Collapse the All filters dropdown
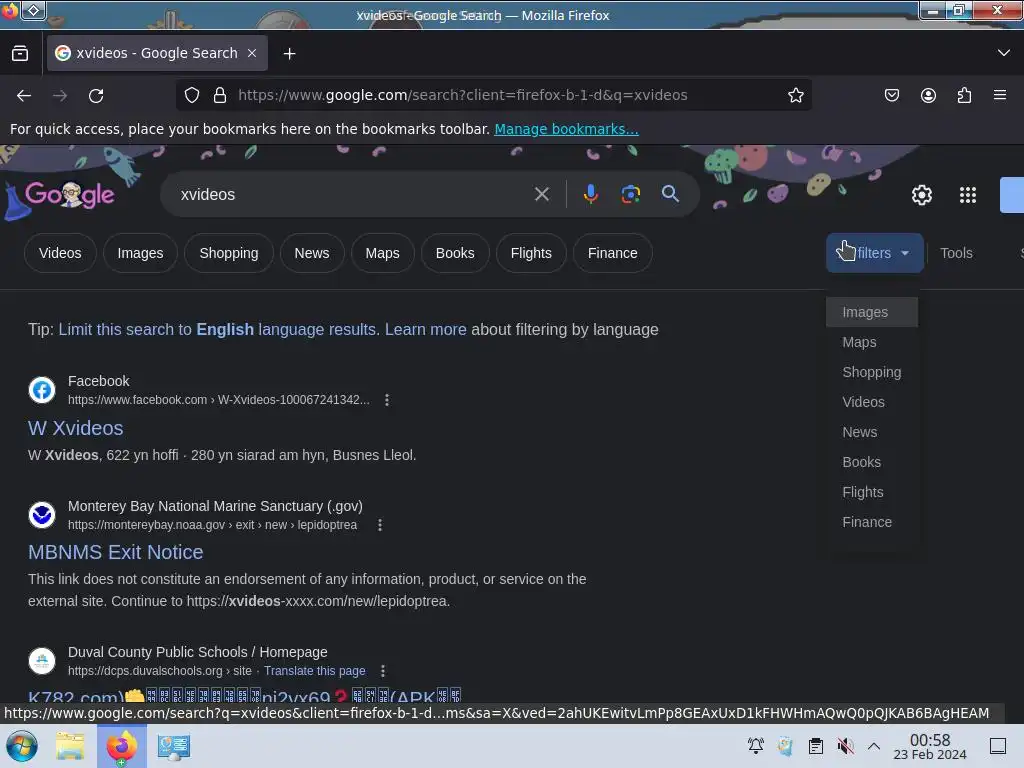Screen dimensions: 1024x768 pos(874,253)
